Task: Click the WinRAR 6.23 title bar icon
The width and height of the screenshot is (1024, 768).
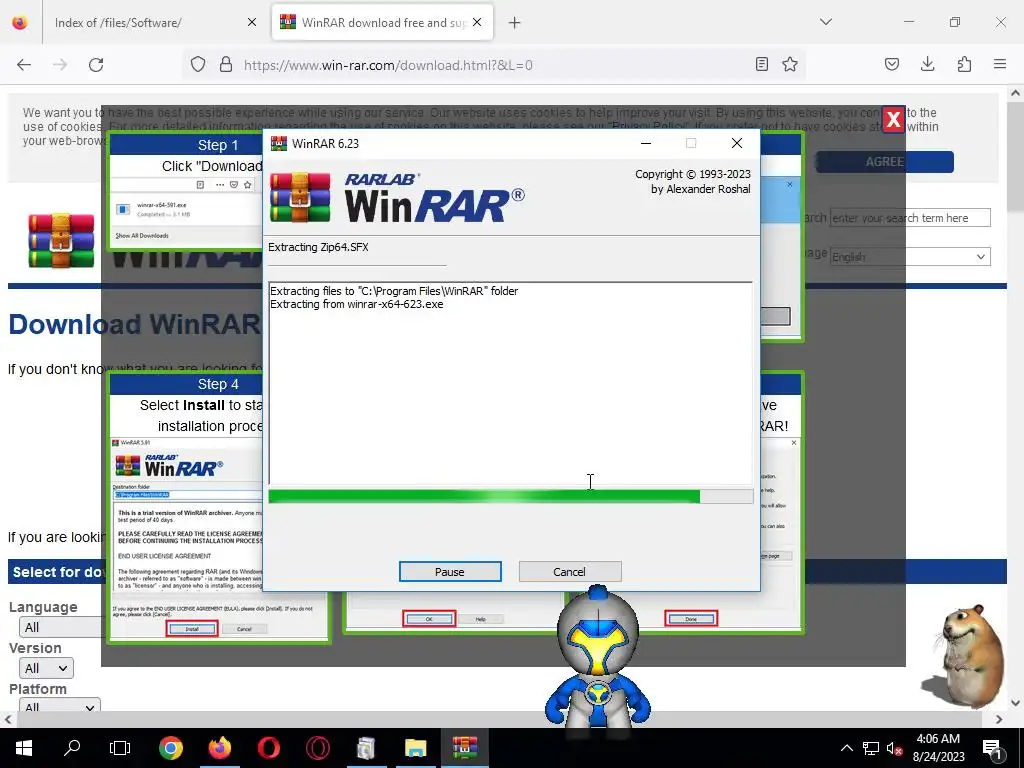Action: pos(279,143)
